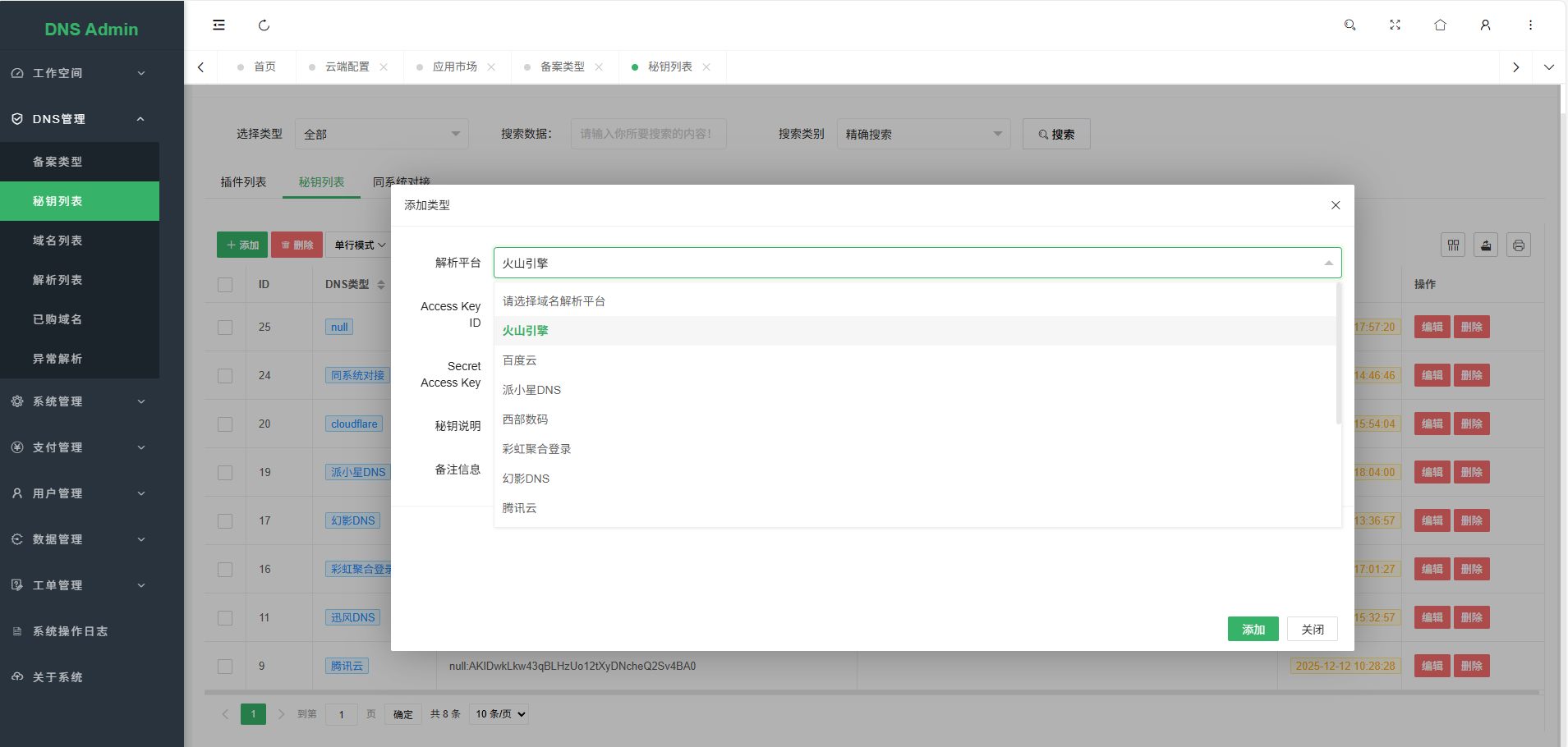Check the checkbox for row ID 25
The width and height of the screenshot is (1568, 747).
click(225, 327)
